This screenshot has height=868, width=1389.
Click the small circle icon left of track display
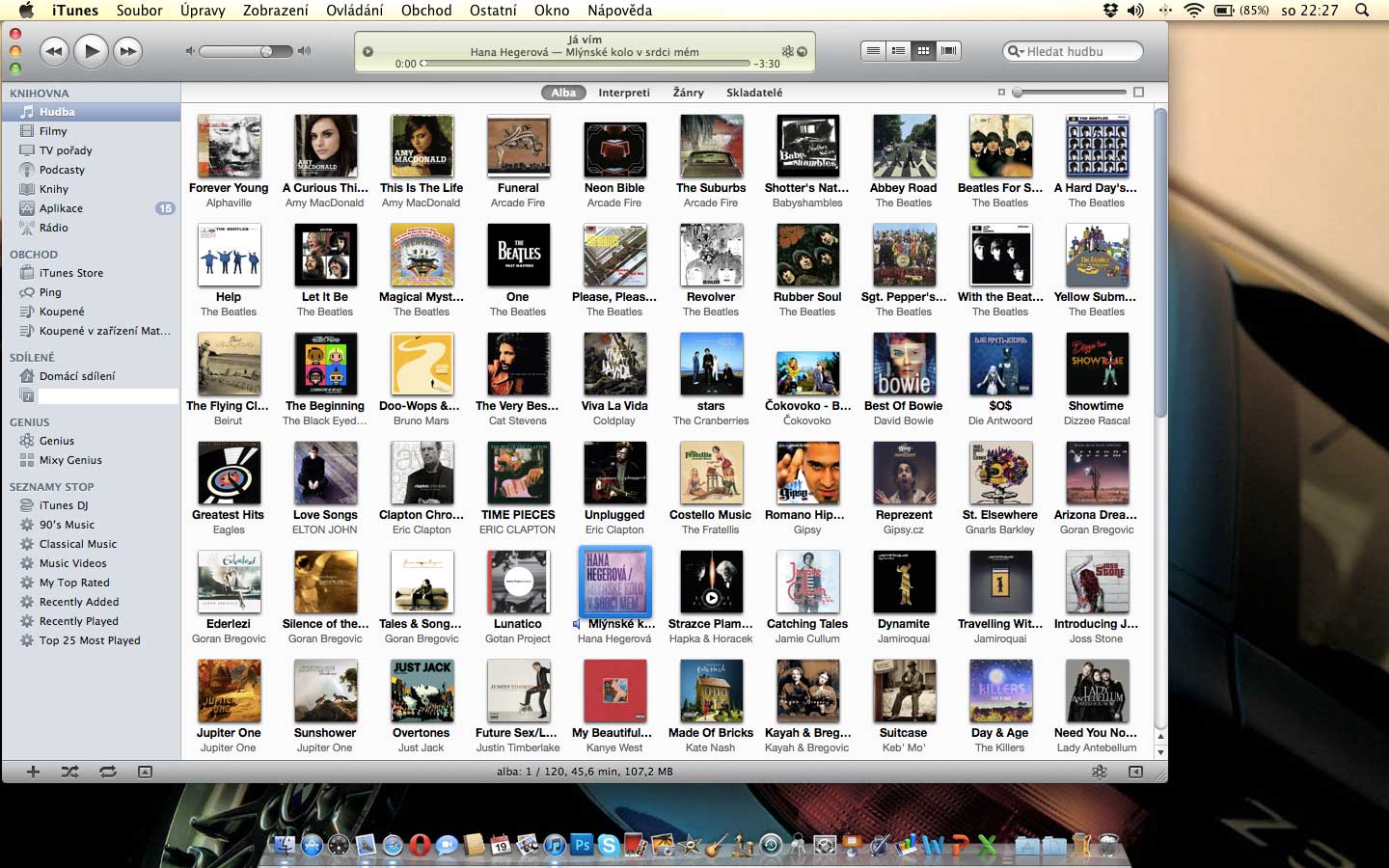click(x=368, y=51)
